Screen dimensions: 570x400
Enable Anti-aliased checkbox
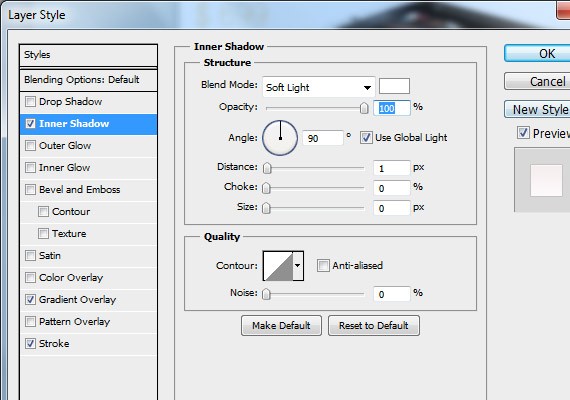point(323,265)
